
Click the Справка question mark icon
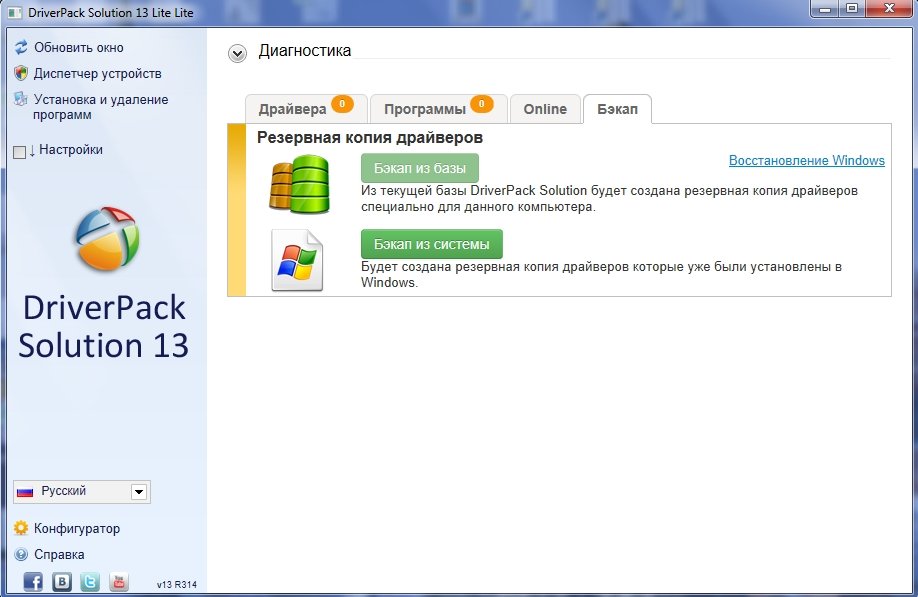[21, 554]
